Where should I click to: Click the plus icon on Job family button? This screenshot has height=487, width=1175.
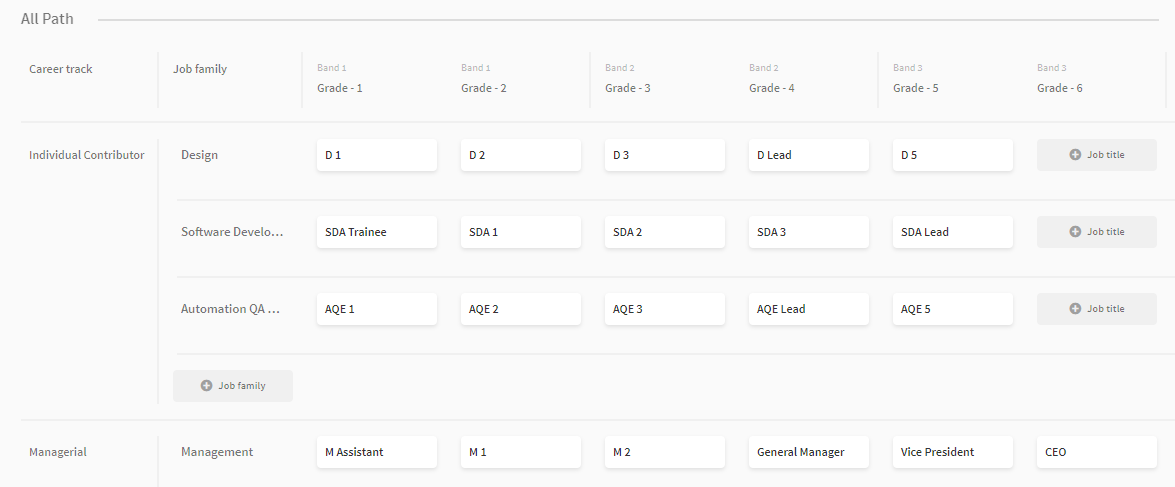[x=206, y=386]
